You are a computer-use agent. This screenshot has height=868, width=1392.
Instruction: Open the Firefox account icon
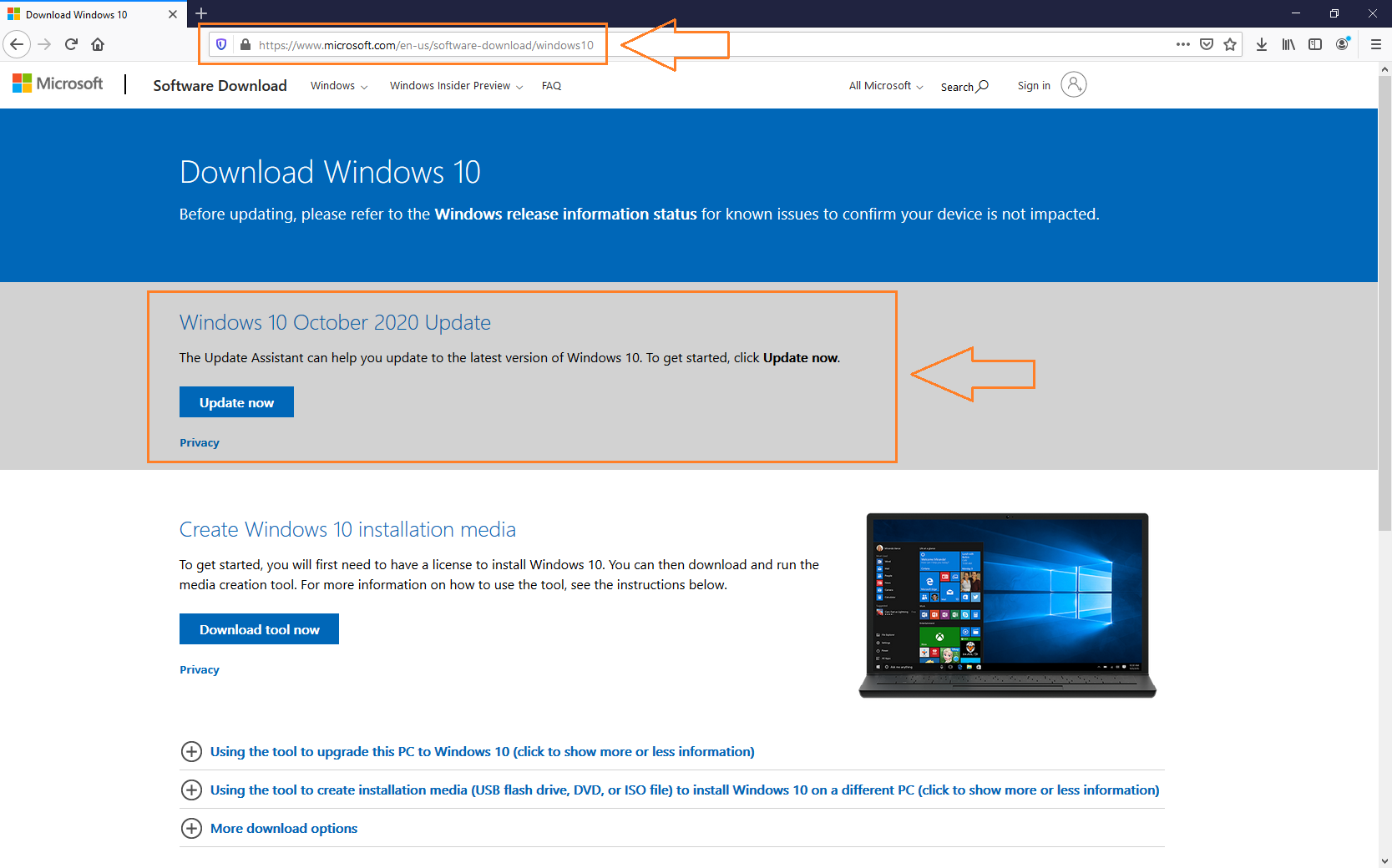(x=1343, y=44)
